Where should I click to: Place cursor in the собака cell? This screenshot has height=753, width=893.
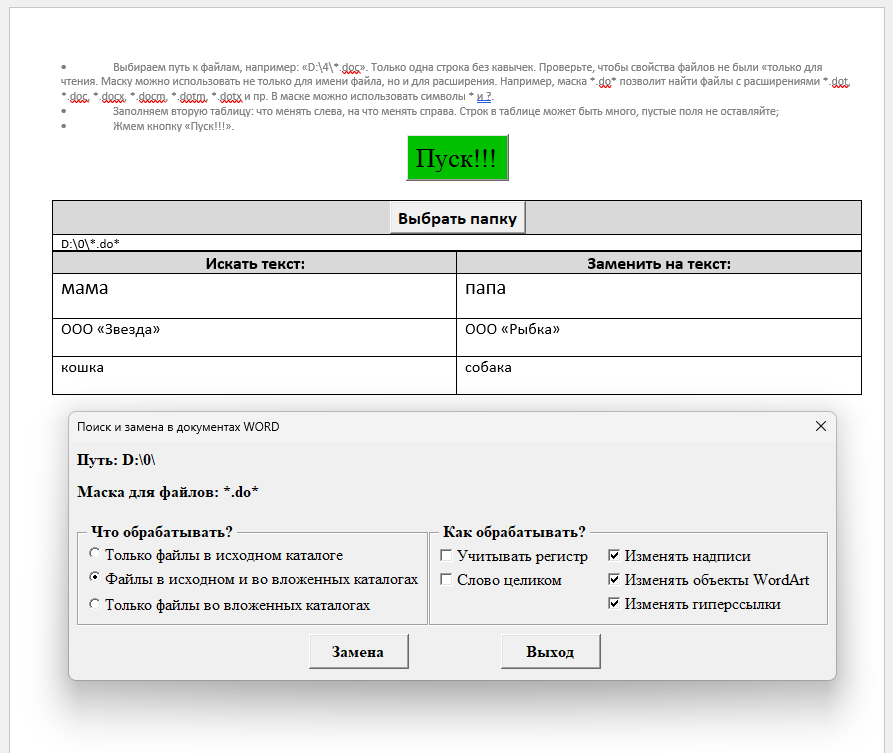point(658,375)
